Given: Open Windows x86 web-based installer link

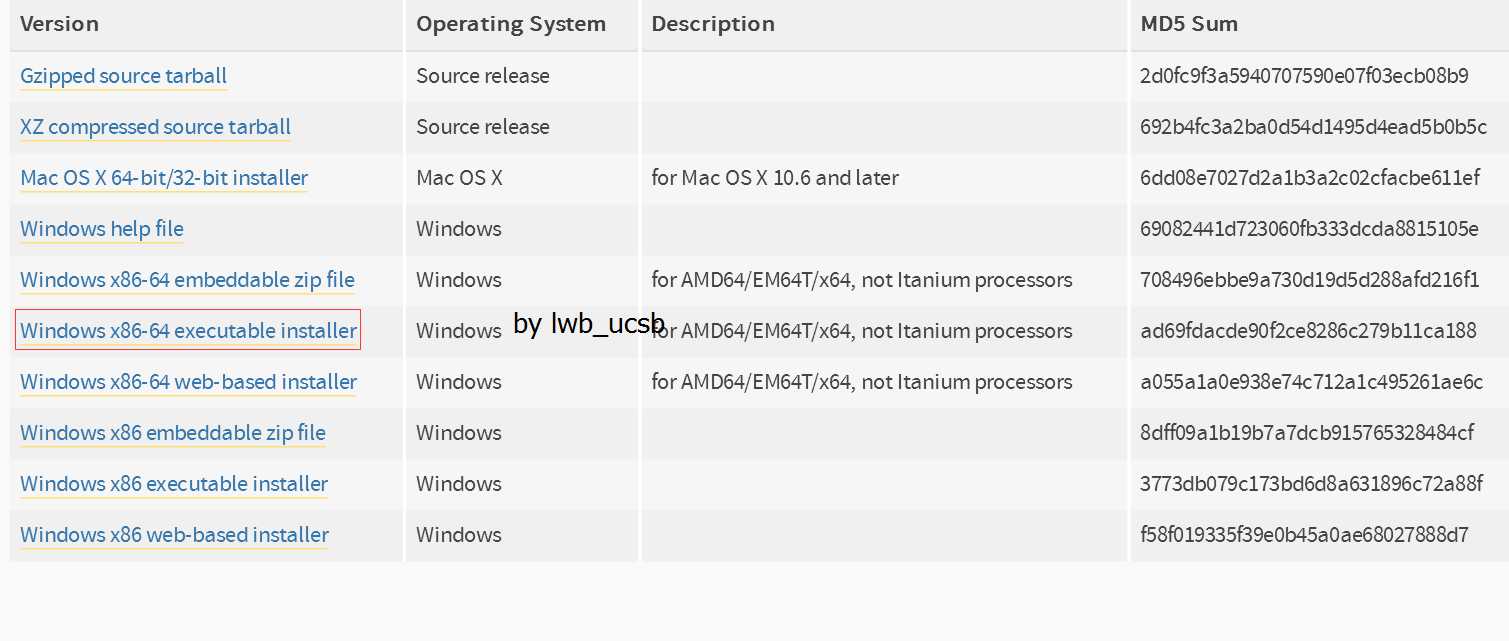Looking at the screenshot, I should [174, 535].
